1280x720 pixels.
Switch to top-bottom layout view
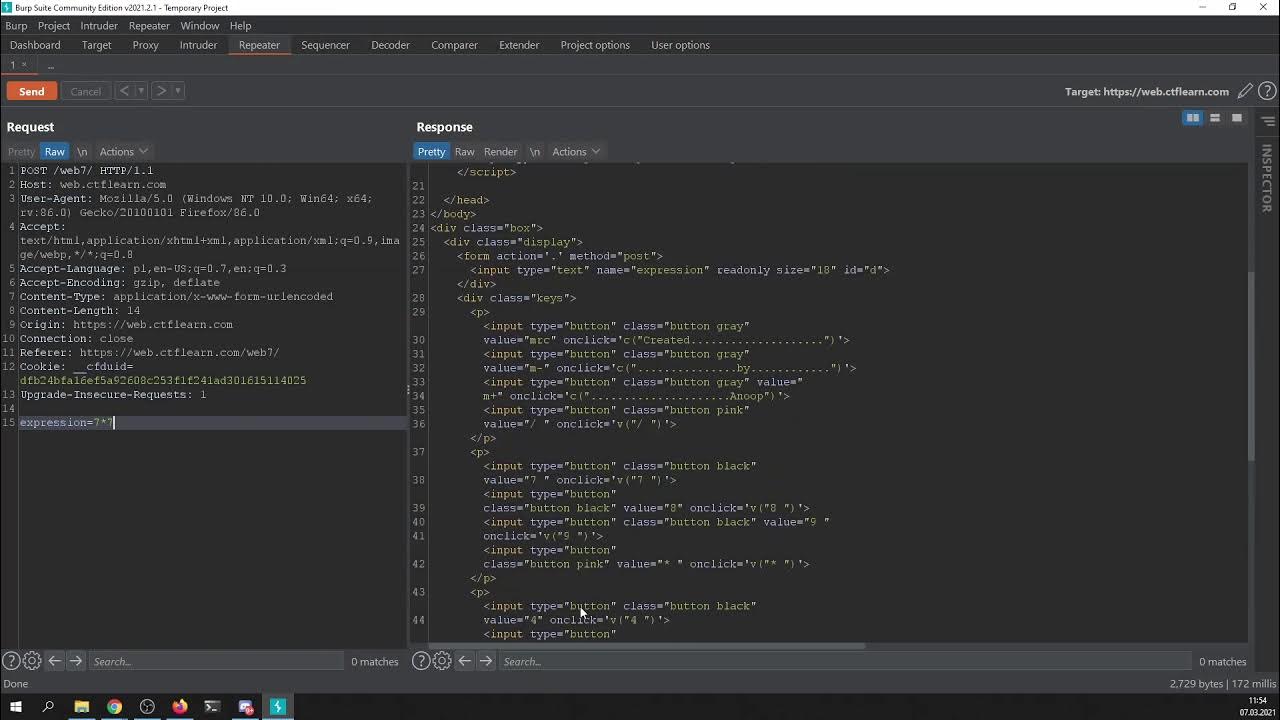click(x=1215, y=118)
